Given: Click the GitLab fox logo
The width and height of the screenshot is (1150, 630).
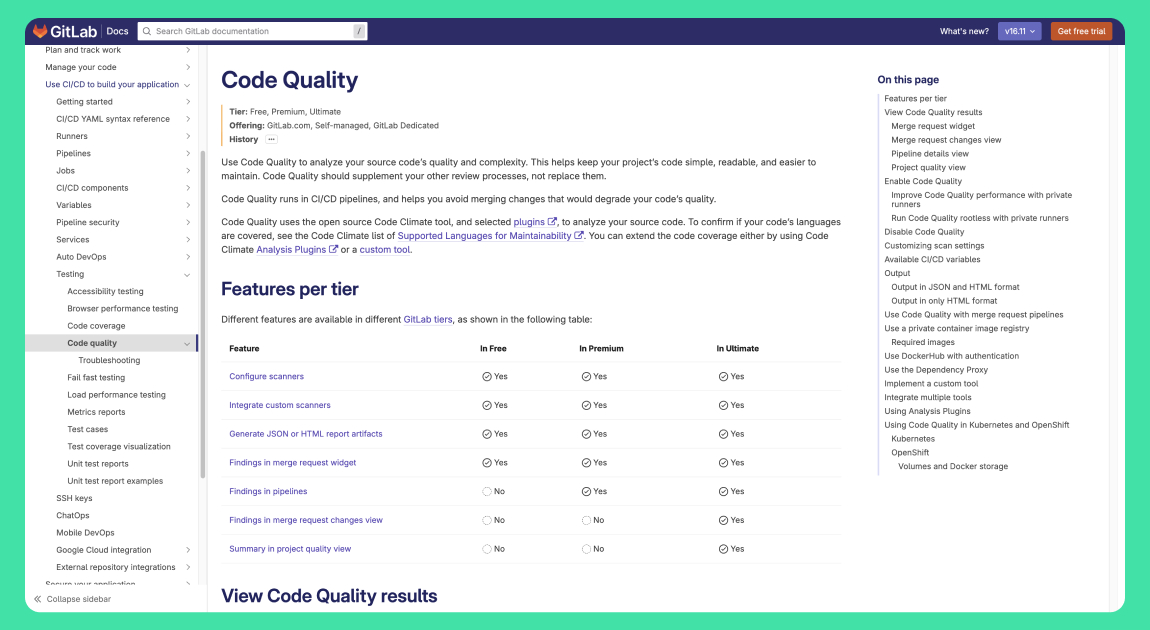Looking at the screenshot, I should (x=40, y=31).
